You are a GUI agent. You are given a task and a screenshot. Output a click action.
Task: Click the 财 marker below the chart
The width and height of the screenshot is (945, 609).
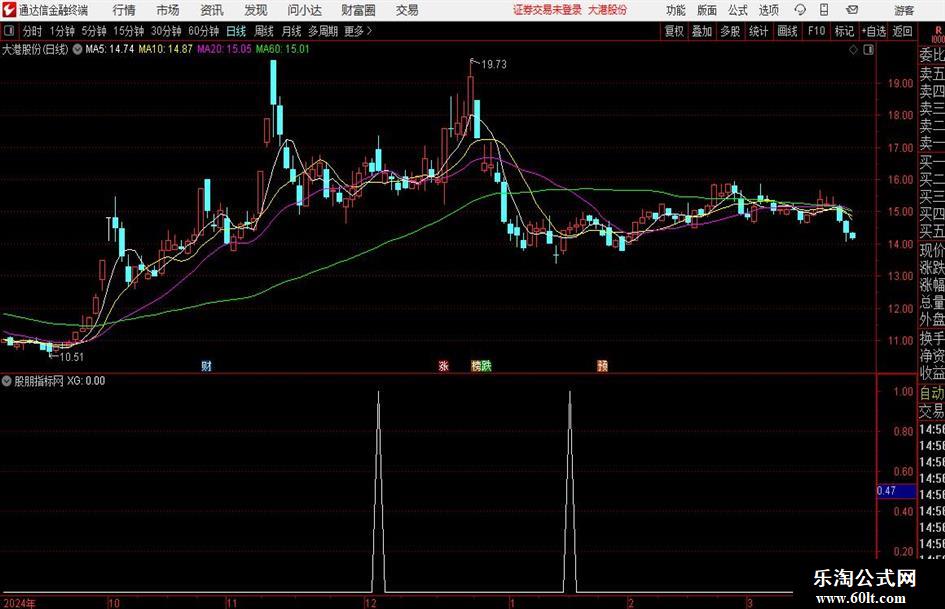click(207, 365)
